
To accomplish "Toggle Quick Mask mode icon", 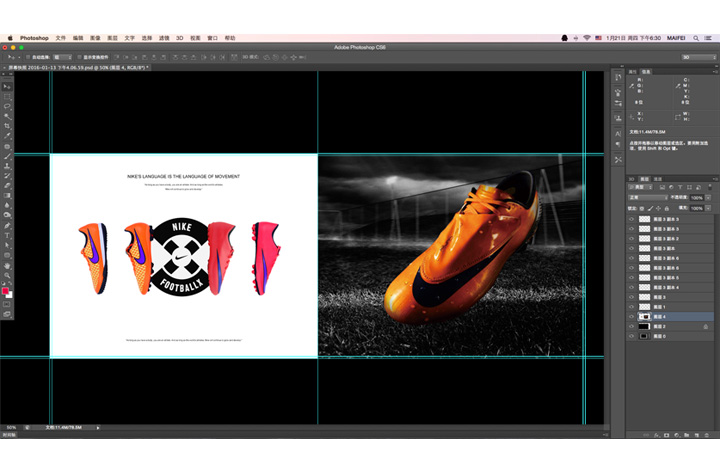I will [x=7, y=304].
